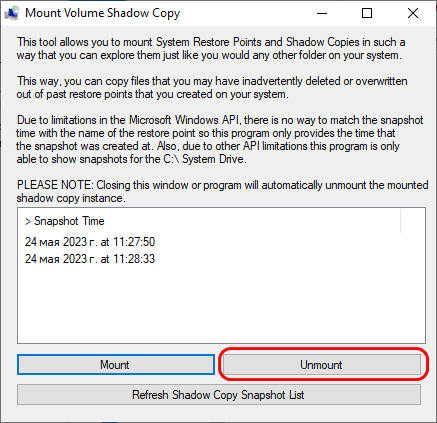Click the PLEASE NOTE warning text
The width and height of the screenshot is (437, 423).
222,191
